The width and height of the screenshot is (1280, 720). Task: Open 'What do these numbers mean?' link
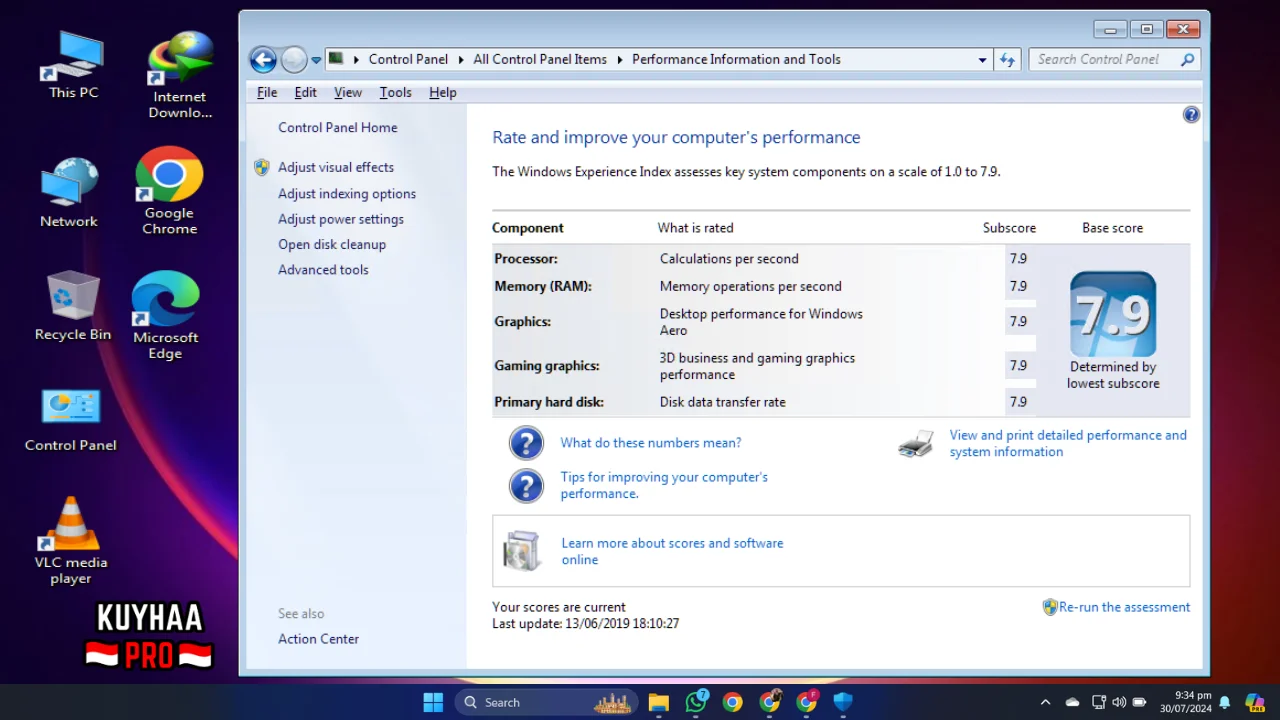pyautogui.click(x=651, y=443)
